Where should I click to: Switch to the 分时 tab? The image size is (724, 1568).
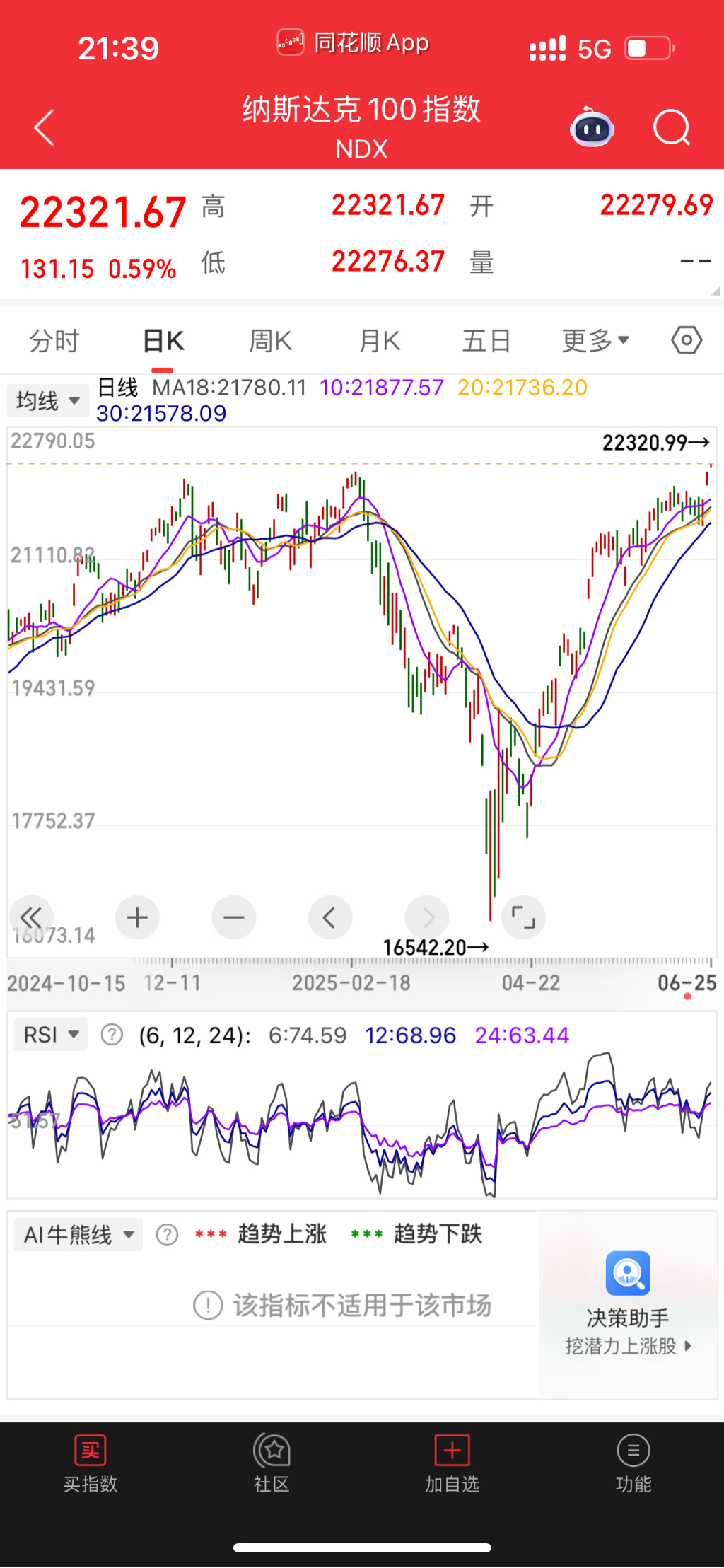(x=54, y=341)
